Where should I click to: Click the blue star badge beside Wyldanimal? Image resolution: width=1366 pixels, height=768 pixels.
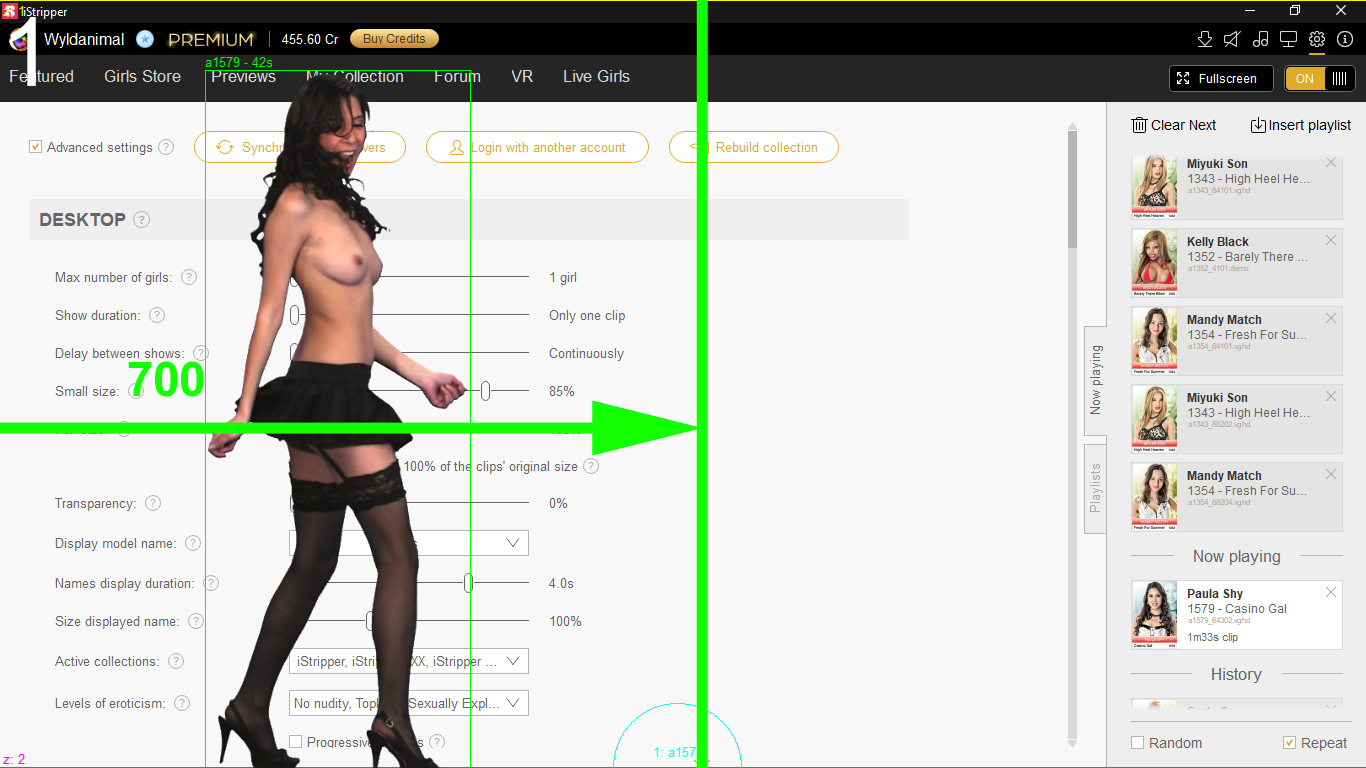pos(145,39)
